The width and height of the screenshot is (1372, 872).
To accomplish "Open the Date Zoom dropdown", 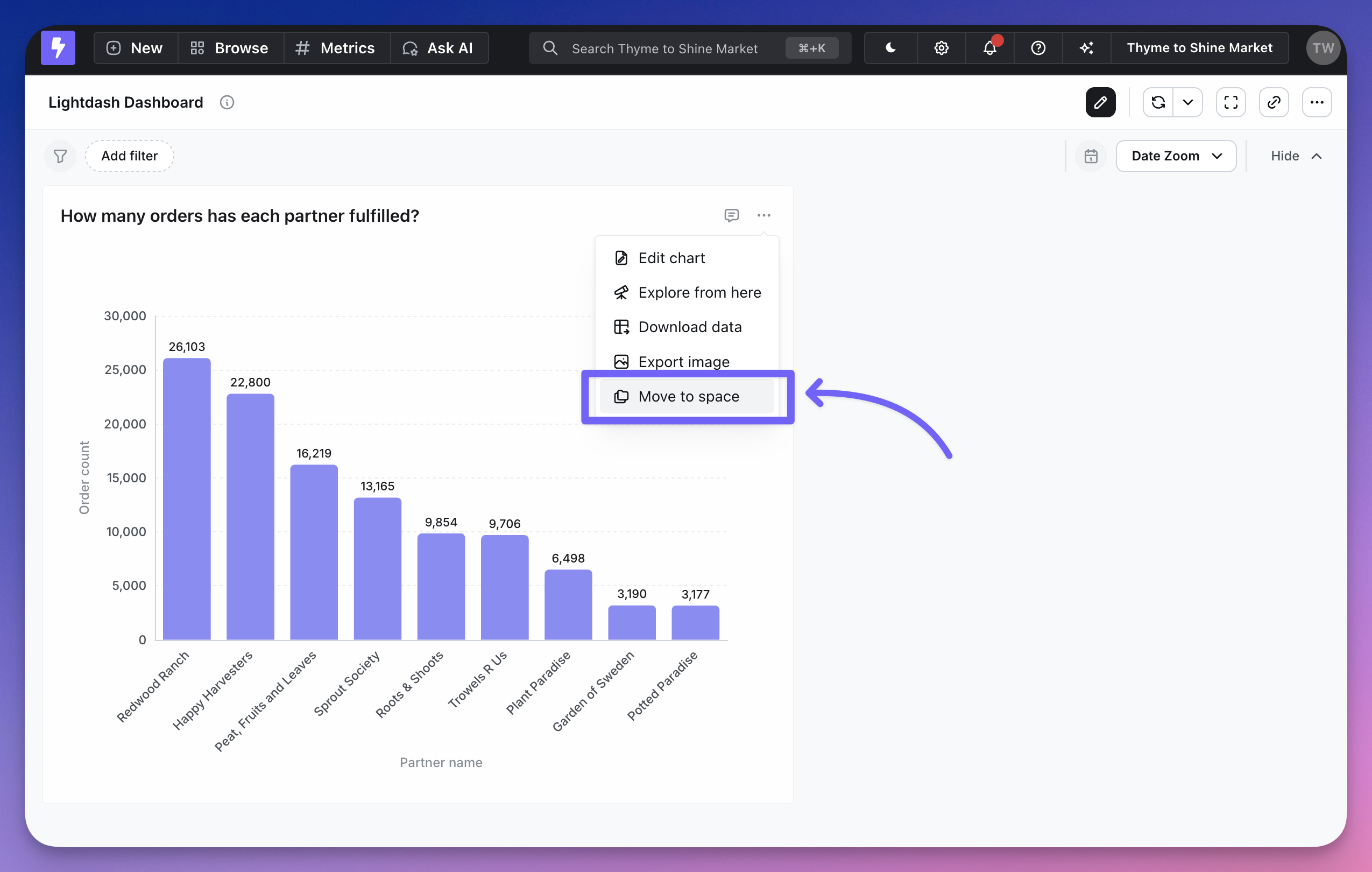I will (1176, 156).
